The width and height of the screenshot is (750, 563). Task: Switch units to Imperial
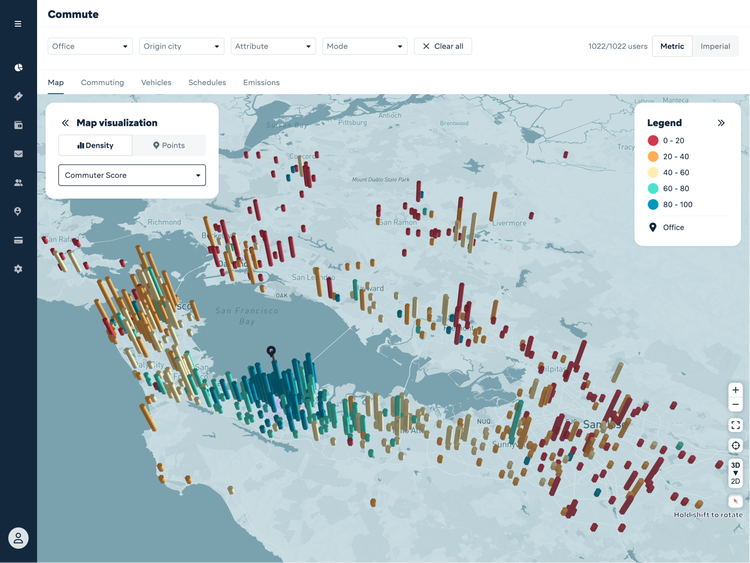point(715,46)
